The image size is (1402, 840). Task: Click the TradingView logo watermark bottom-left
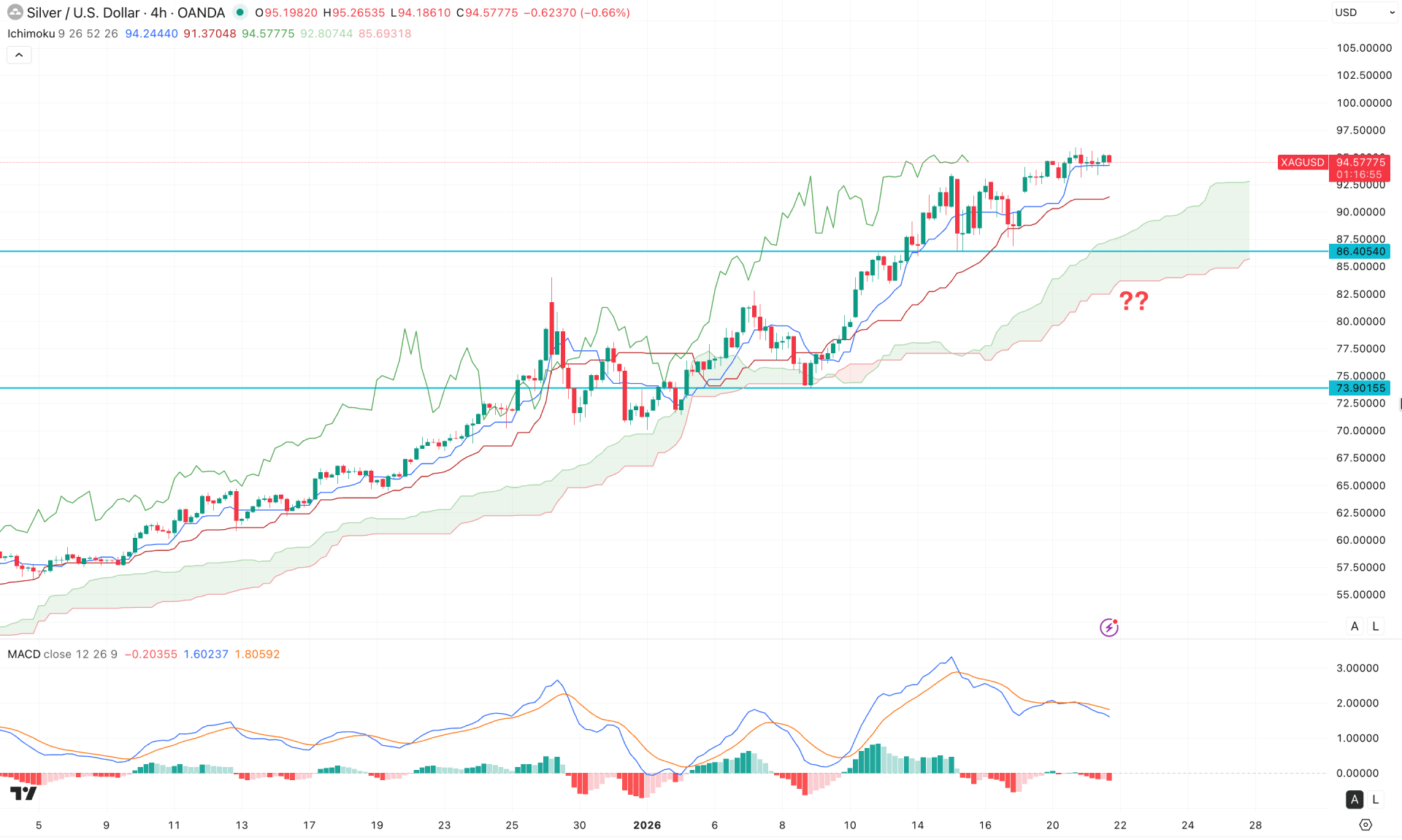coord(22,792)
